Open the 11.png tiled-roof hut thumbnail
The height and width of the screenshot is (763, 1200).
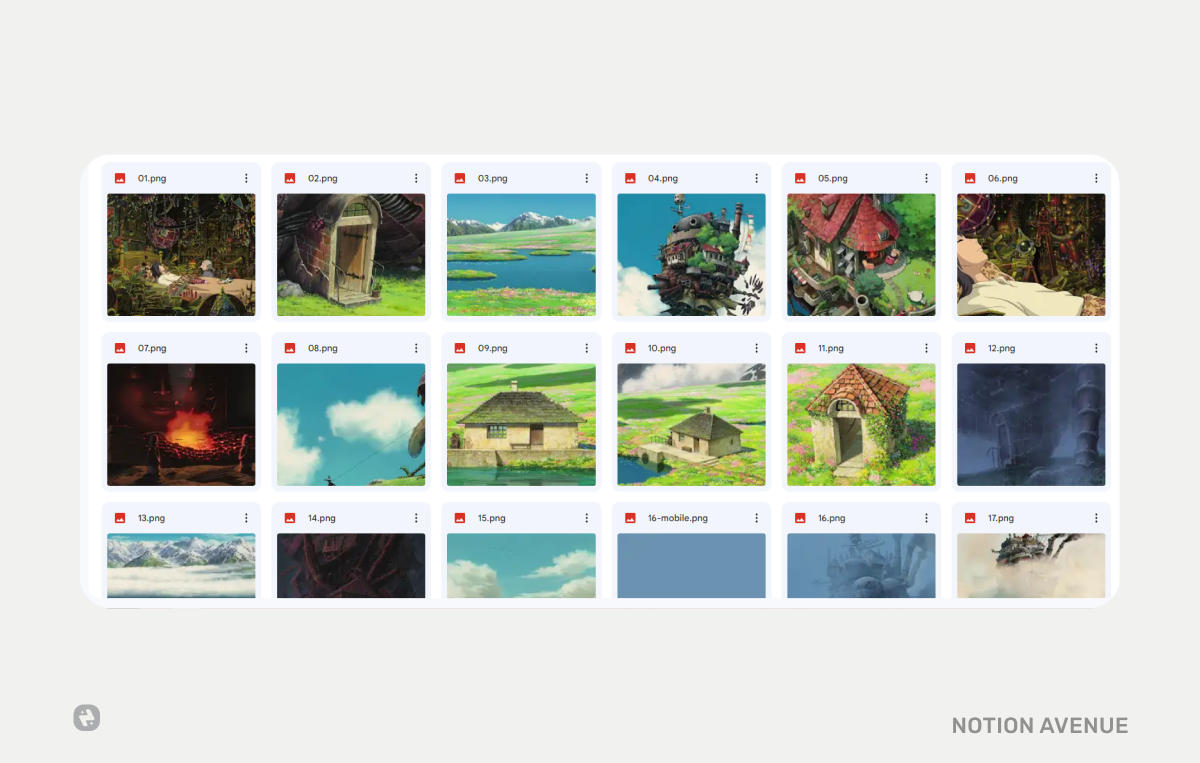(x=861, y=425)
